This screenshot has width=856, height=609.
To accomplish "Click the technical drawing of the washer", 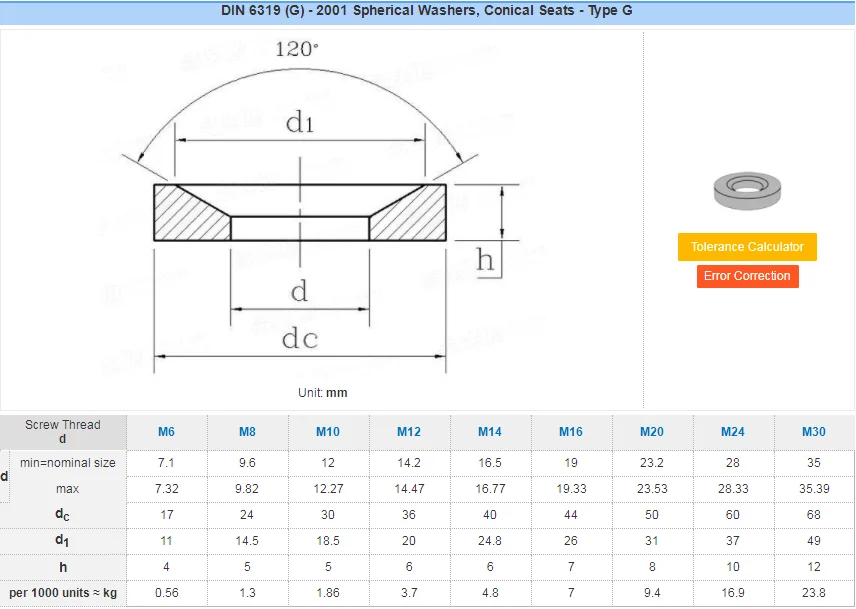I will tap(300, 210).
